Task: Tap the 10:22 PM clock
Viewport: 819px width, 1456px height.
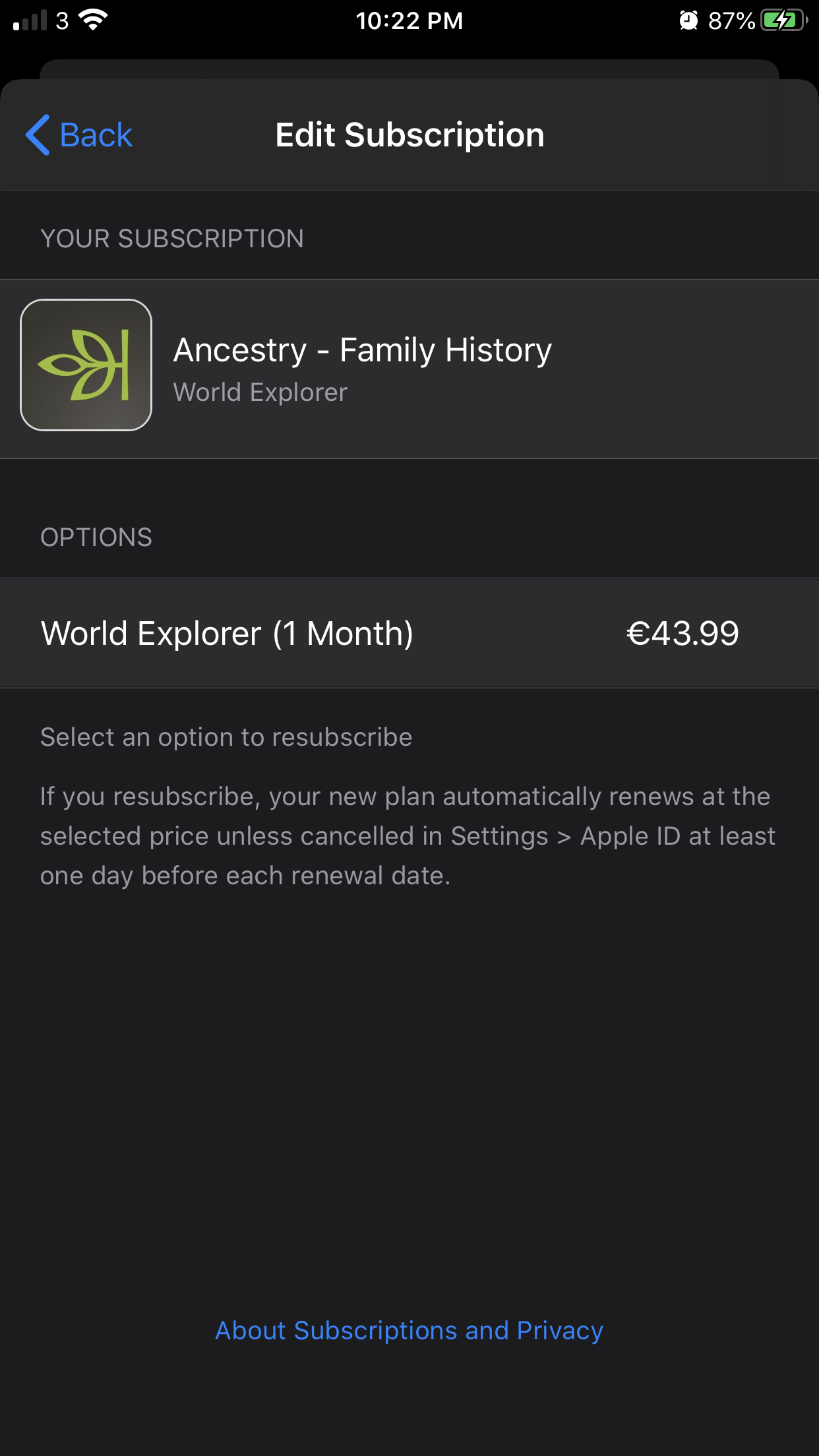Action: (x=409, y=20)
